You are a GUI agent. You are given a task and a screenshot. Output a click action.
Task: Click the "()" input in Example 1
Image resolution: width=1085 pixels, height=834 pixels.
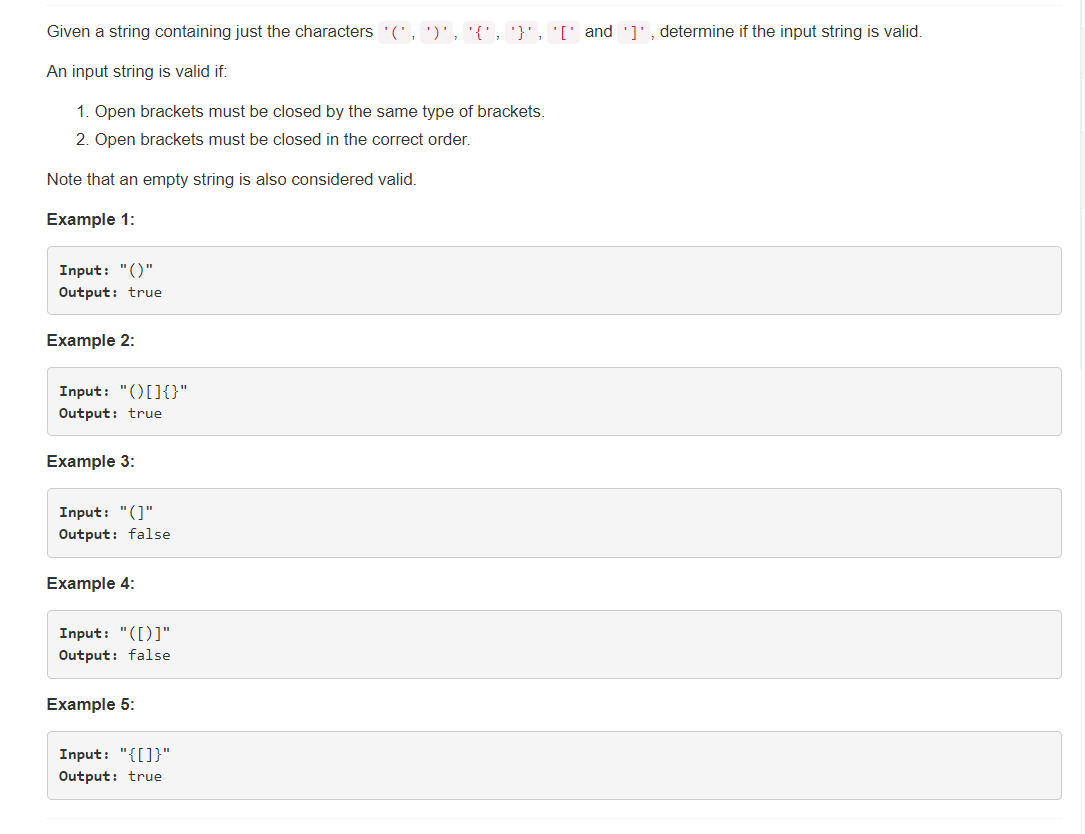pyautogui.click(x=136, y=270)
